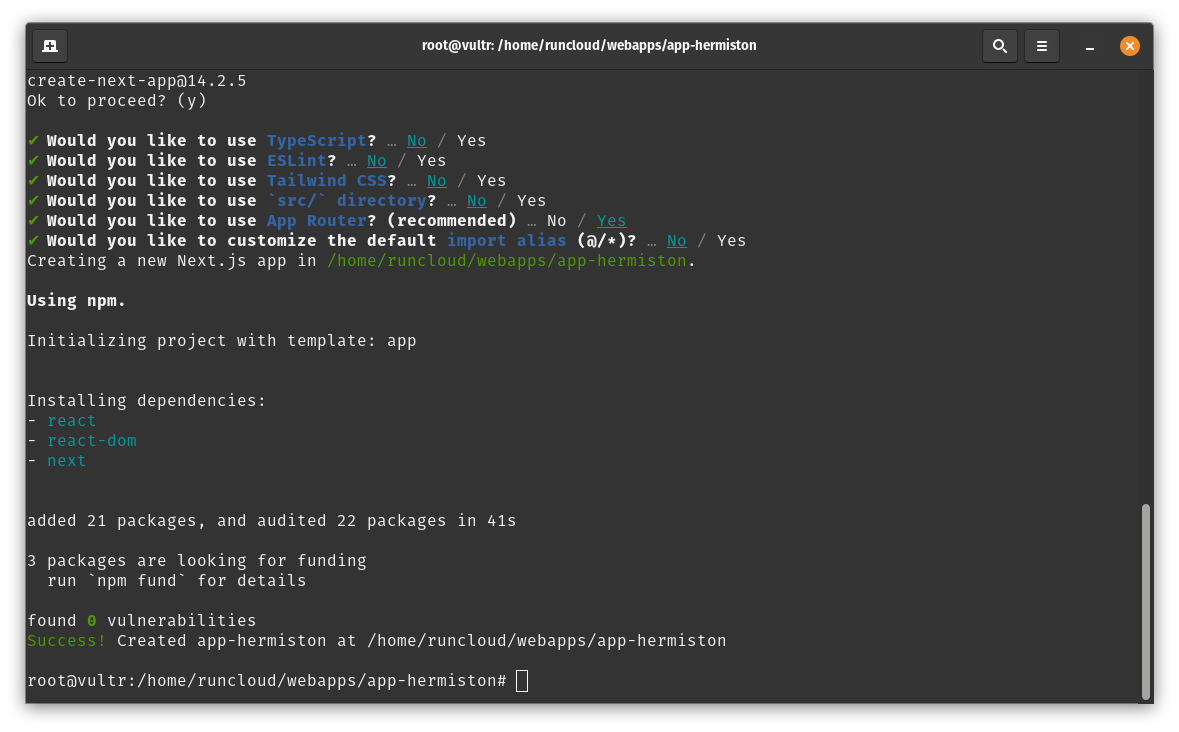Click the window title in the header bar
The width and height of the screenshot is (1179, 732).
pos(589,46)
